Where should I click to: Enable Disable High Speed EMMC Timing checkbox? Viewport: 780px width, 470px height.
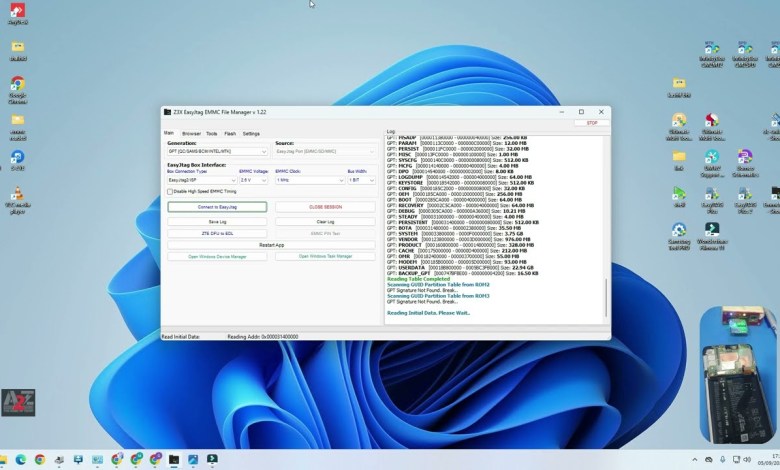[x=170, y=191]
